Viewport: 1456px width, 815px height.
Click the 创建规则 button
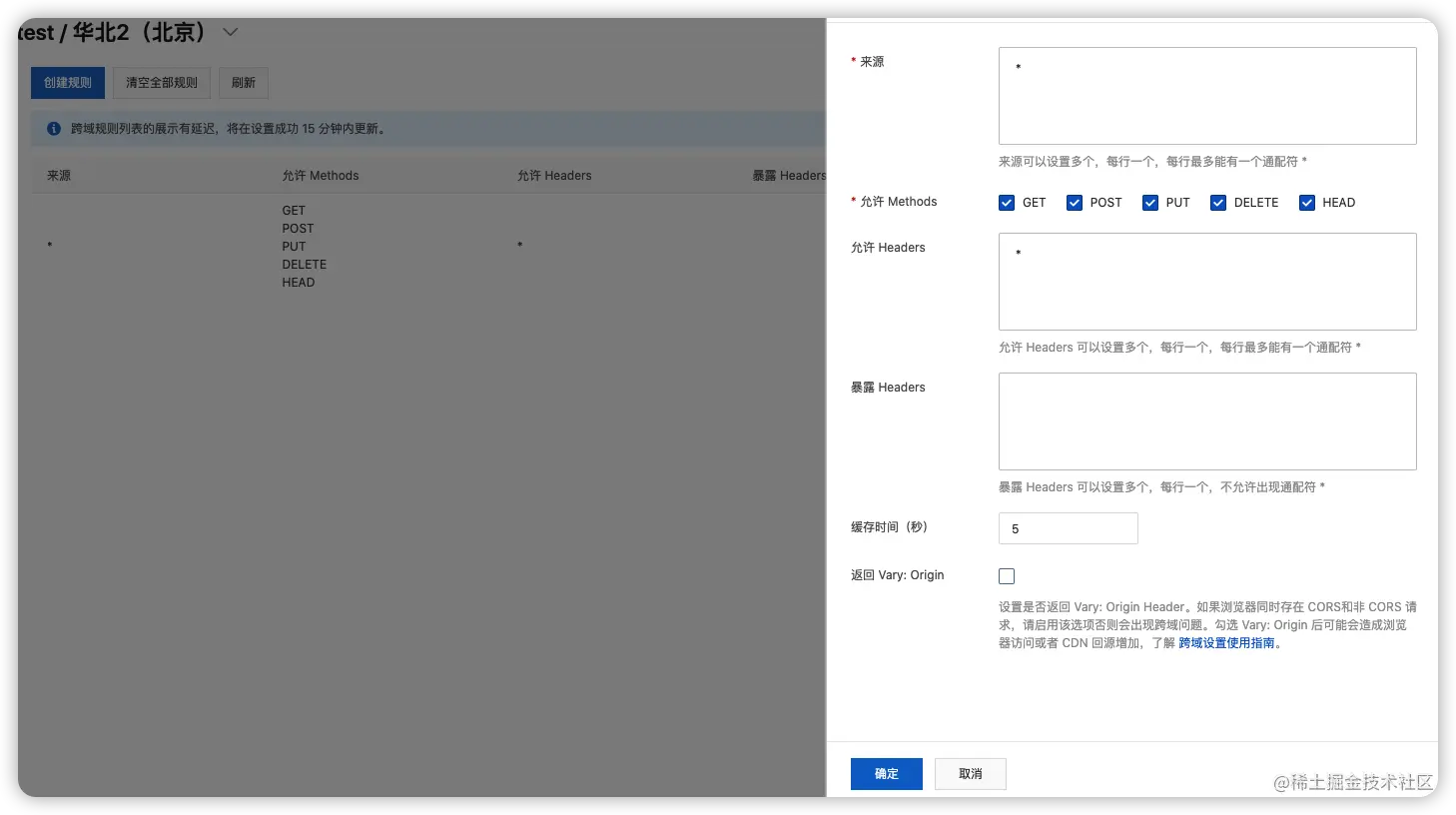tap(68, 83)
